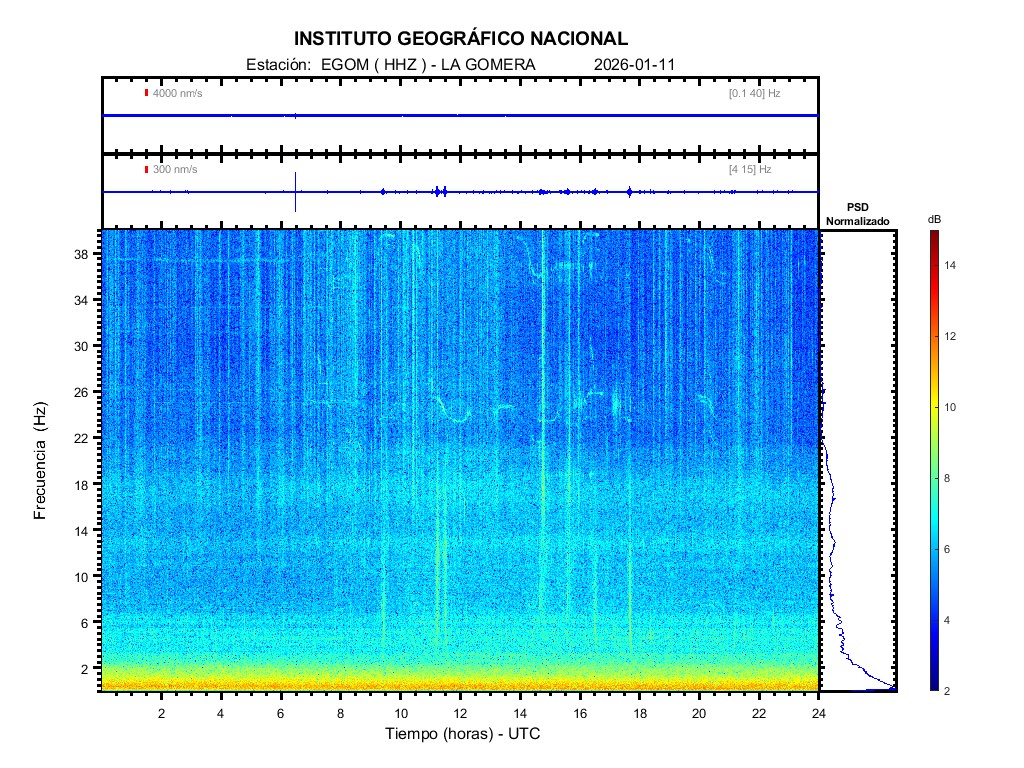
Task: Click the colorbar at the 10 dB tick
Action: 933,407
